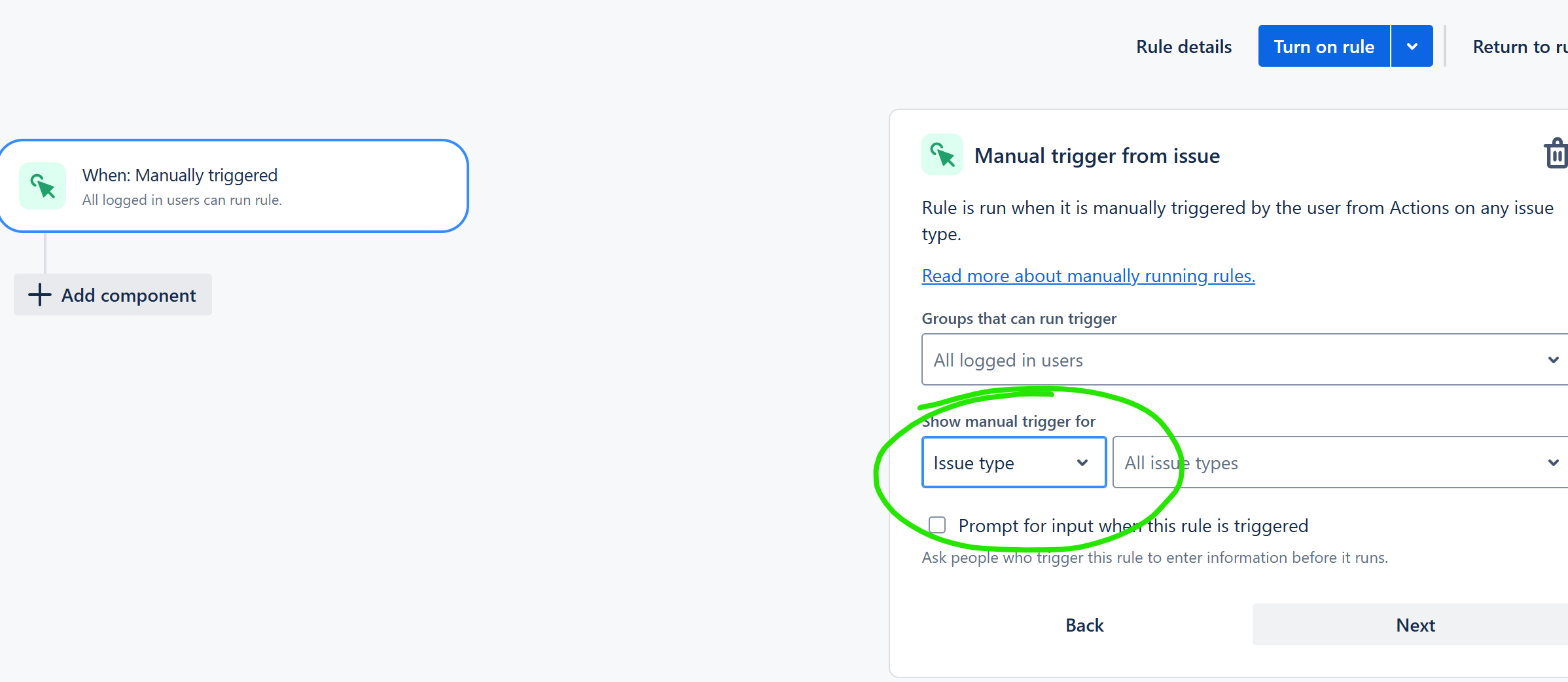Click the plus icon beside Add component
Viewport: 1568px width, 682px height.
click(39, 295)
